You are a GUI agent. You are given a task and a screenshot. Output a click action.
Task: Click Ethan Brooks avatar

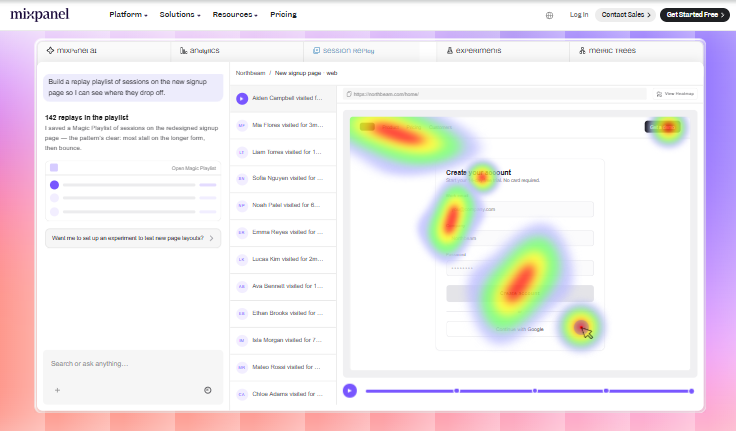click(x=242, y=313)
